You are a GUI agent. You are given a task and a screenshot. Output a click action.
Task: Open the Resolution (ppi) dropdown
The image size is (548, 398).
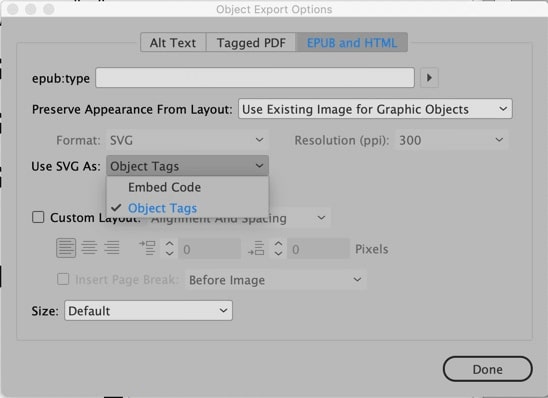[x=452, y=140]
